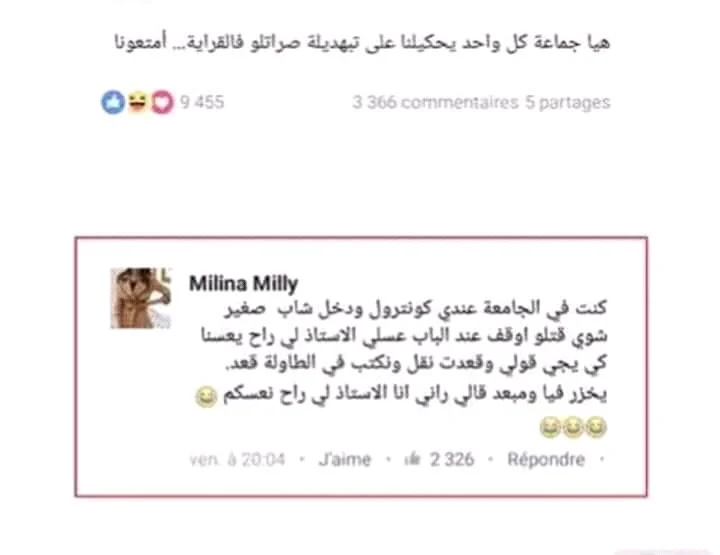The height and width of the screenshot is (555, 720).
Task: Click the smiley emoji ending the comment's fourth line
Action: (x=206, y=397)
